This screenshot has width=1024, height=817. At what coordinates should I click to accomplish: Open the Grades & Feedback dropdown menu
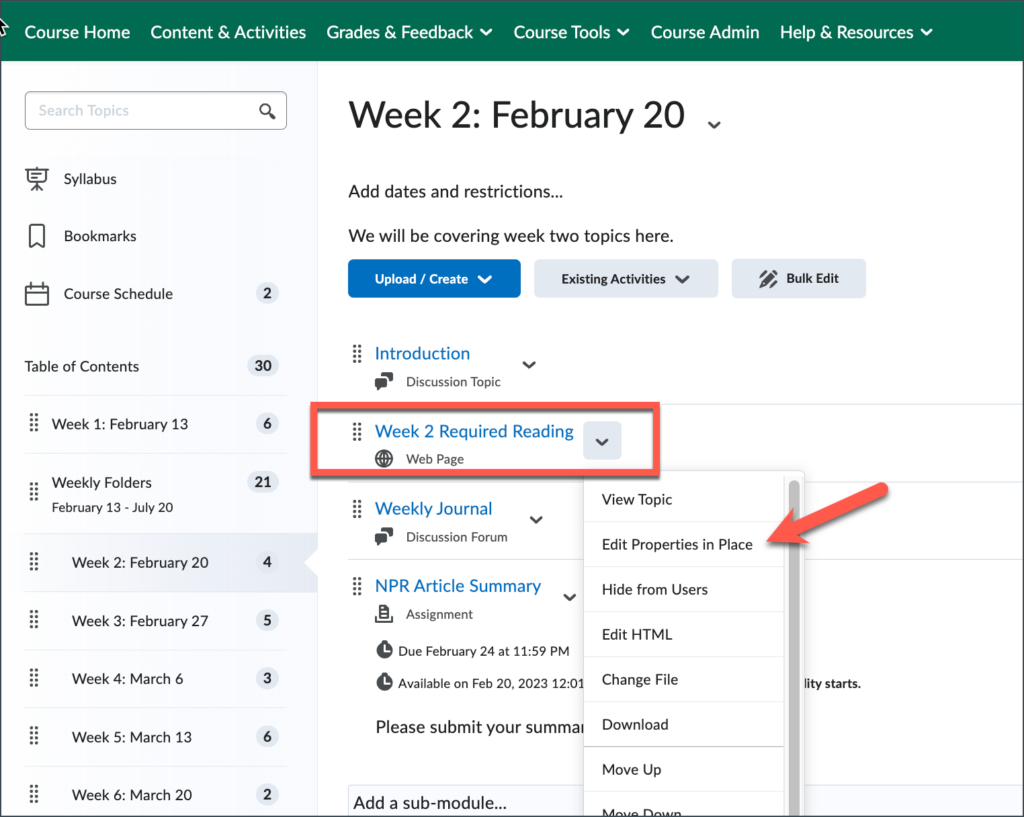pos(409,32)
